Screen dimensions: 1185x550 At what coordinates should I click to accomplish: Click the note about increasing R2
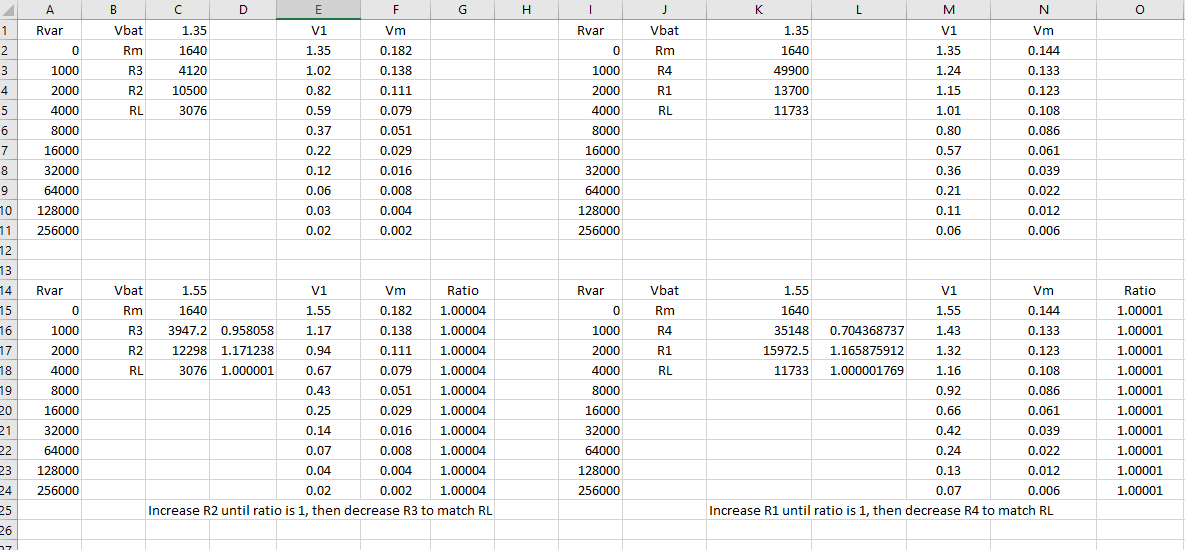(x=320, y=510)
